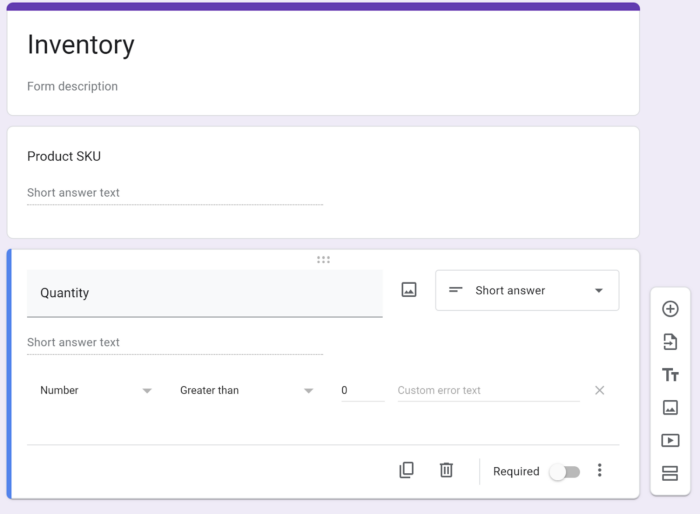
Task: Open the Number validation type dropdown
Action: tap(95, 390)
